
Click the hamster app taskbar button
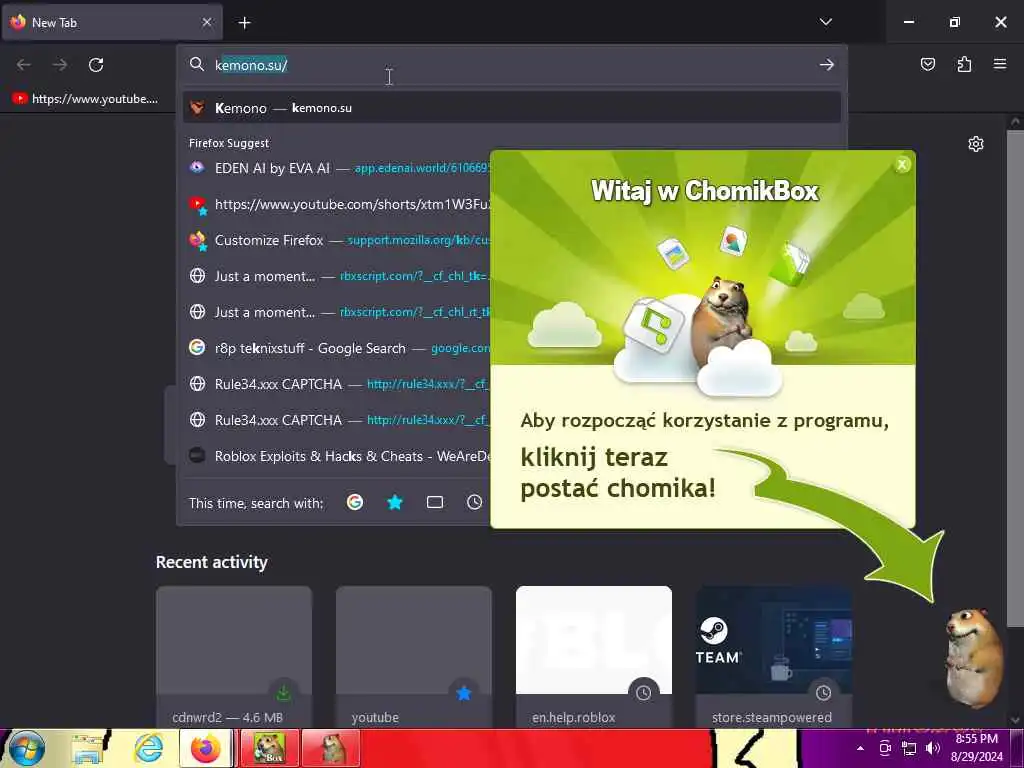coord(331,748)
